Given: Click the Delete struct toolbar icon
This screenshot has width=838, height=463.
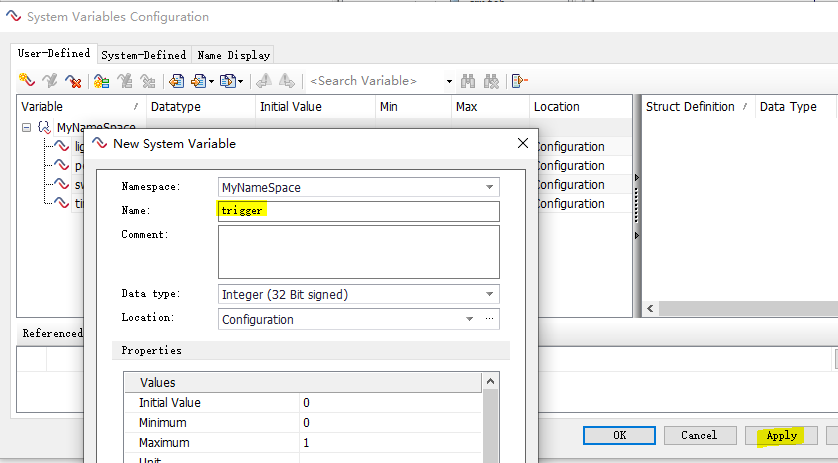Looking at the screenshot, I should click(148, 81).
